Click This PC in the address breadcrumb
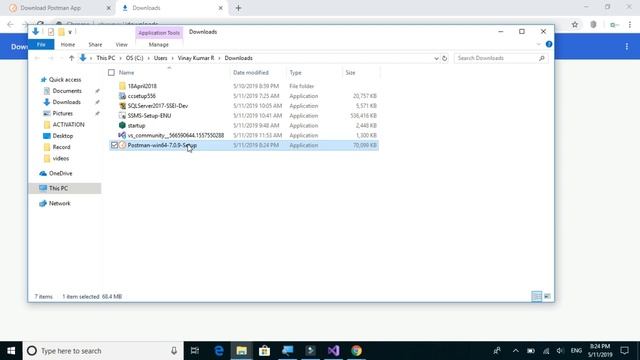This screenshot has height=360, width=640. click(x=106, y=58)
